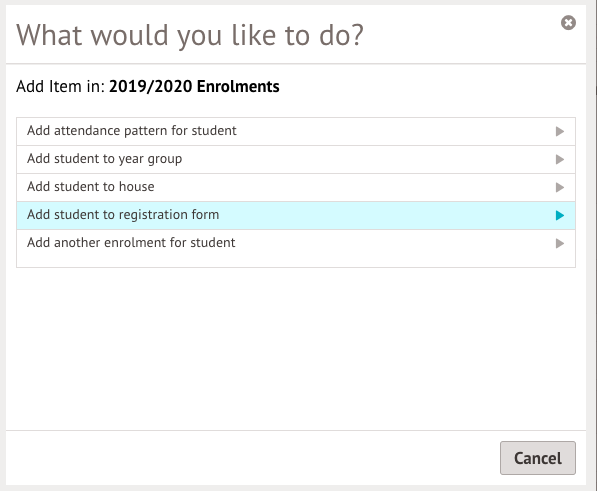
Task: Click arrow next to Add student to house
Action: (x=559, y=187)
